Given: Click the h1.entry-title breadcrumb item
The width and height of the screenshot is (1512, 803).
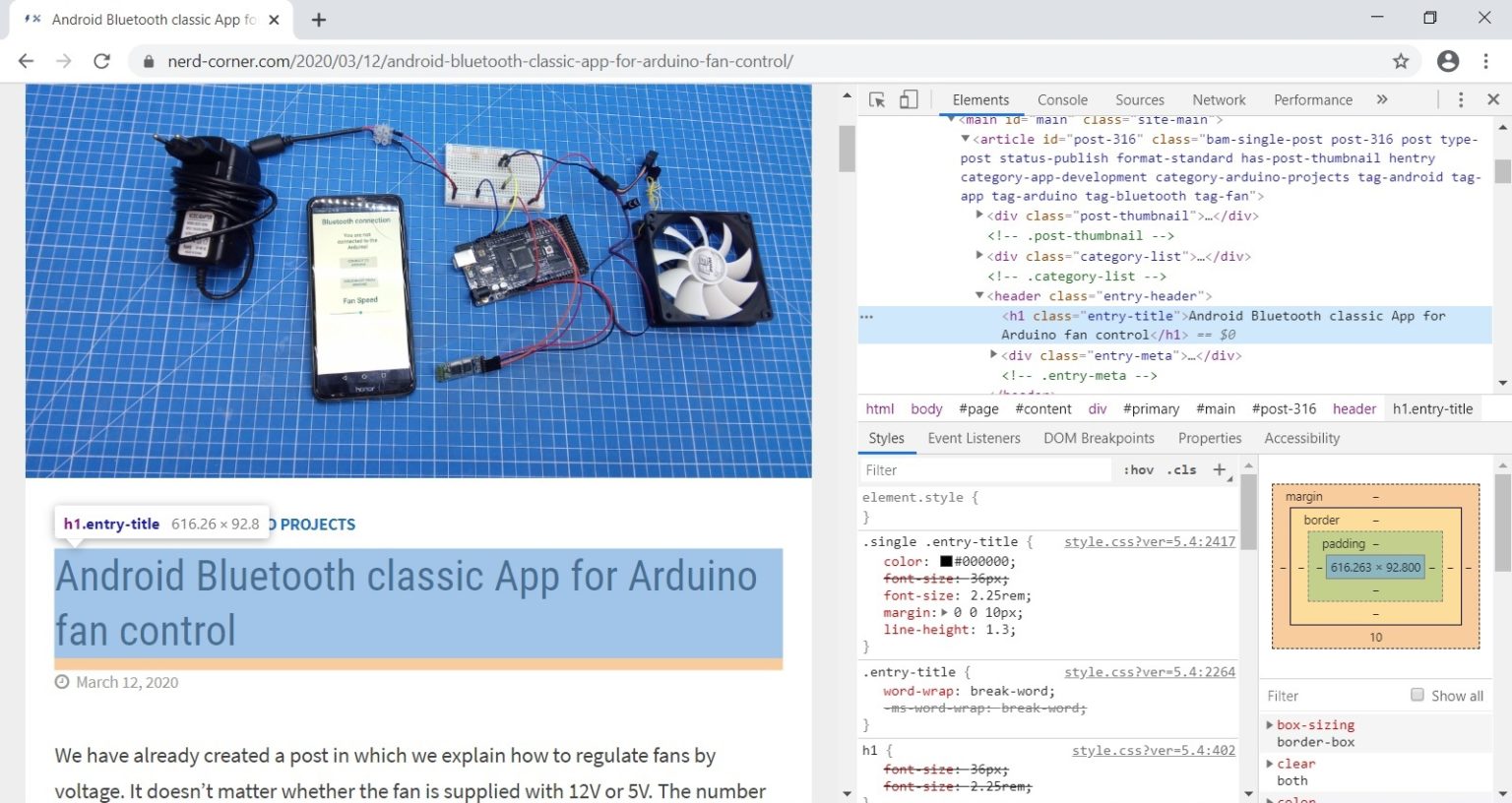Looking at the screenshot, I should point(1433,408).
